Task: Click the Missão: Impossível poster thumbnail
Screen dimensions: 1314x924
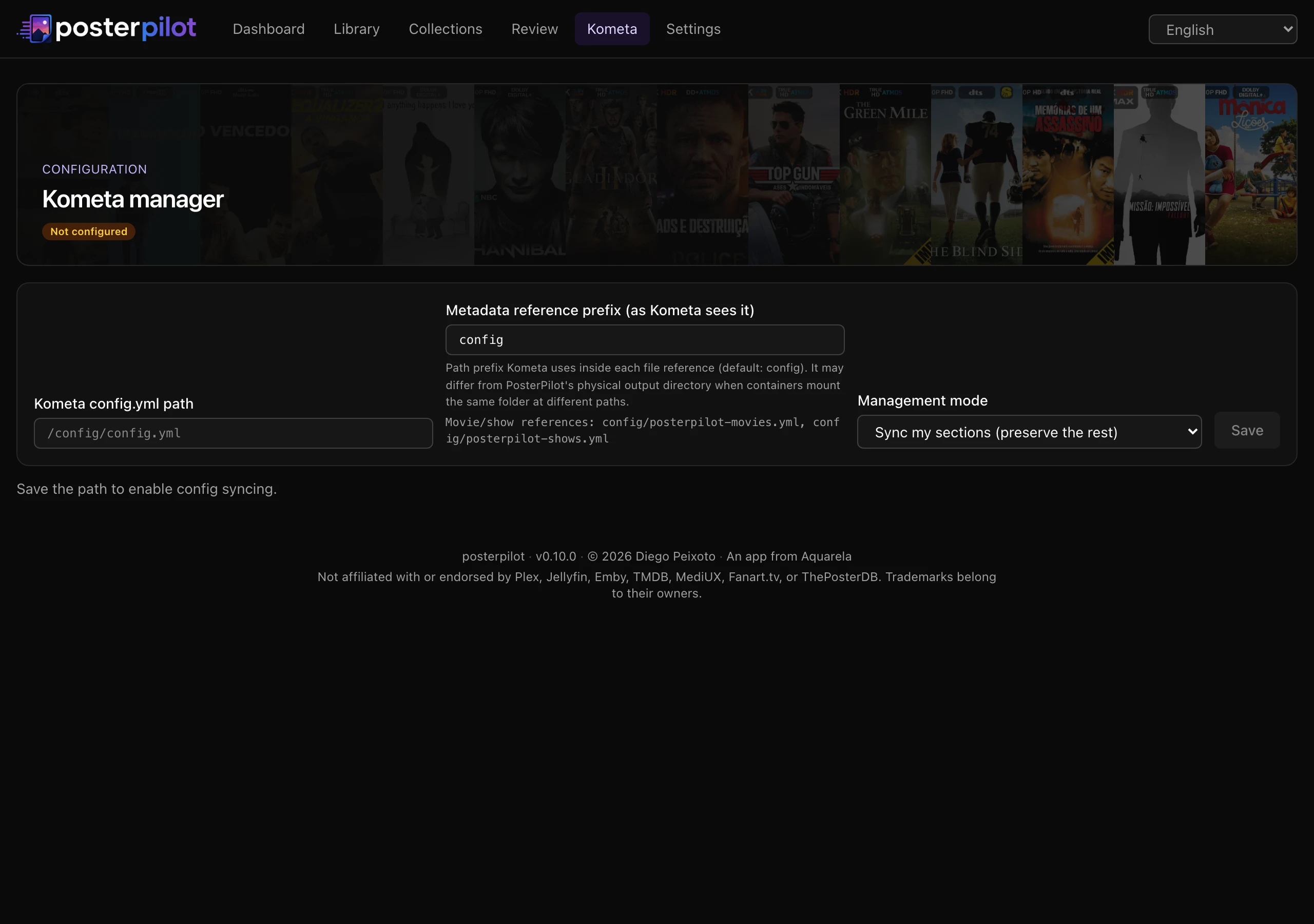Action: point(1160,175)
